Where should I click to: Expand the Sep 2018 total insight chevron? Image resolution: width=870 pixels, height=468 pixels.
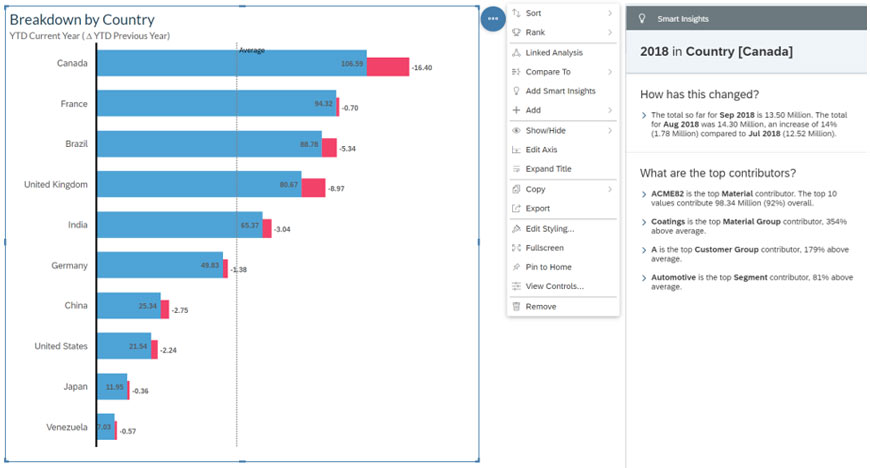(644, 115)
